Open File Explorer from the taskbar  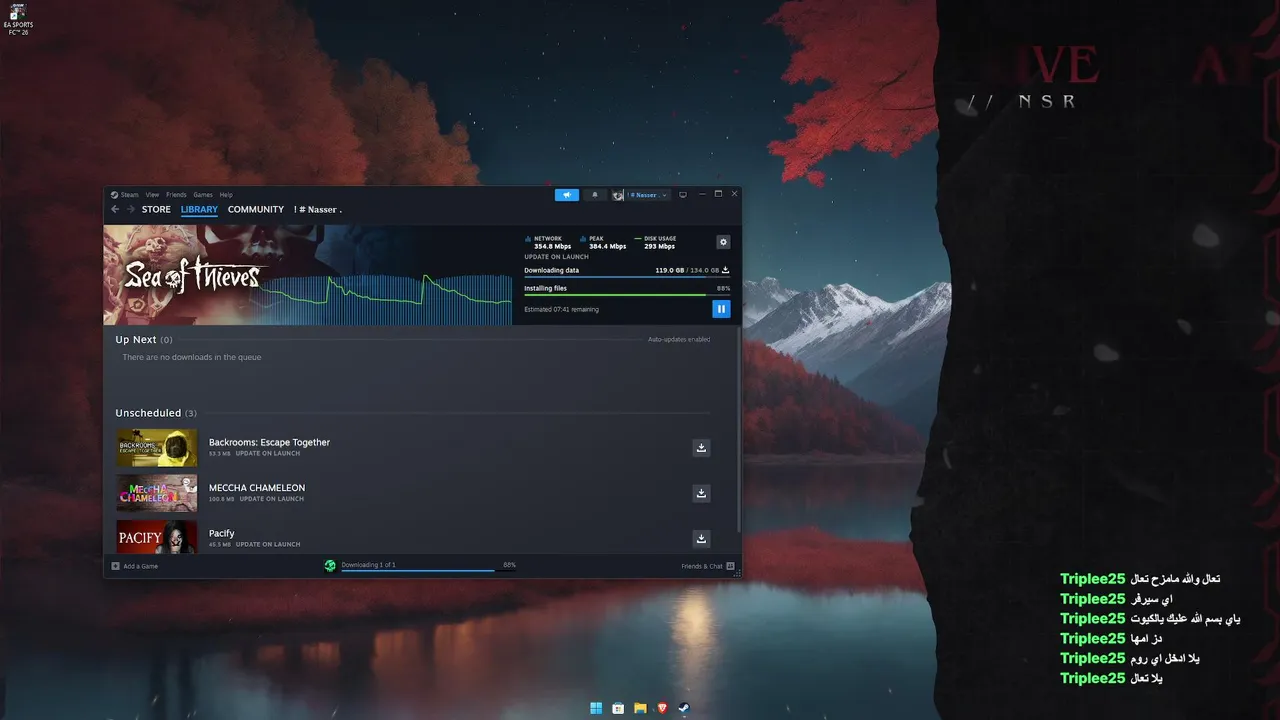(x=640, y=708)
